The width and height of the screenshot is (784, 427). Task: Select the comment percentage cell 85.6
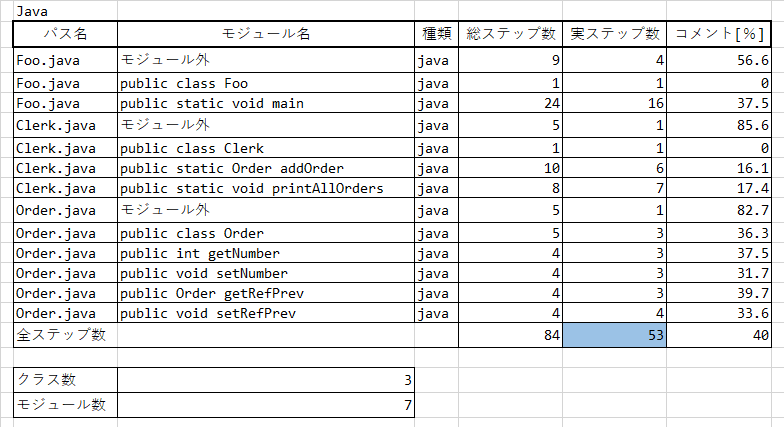719,125
